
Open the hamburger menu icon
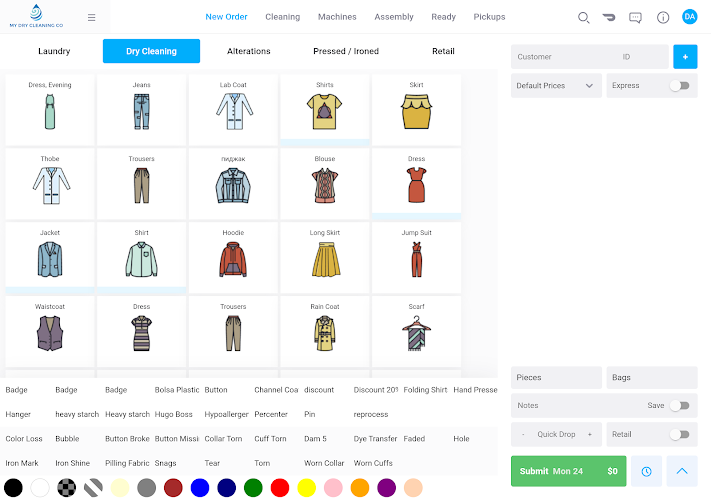coord(91,17)
